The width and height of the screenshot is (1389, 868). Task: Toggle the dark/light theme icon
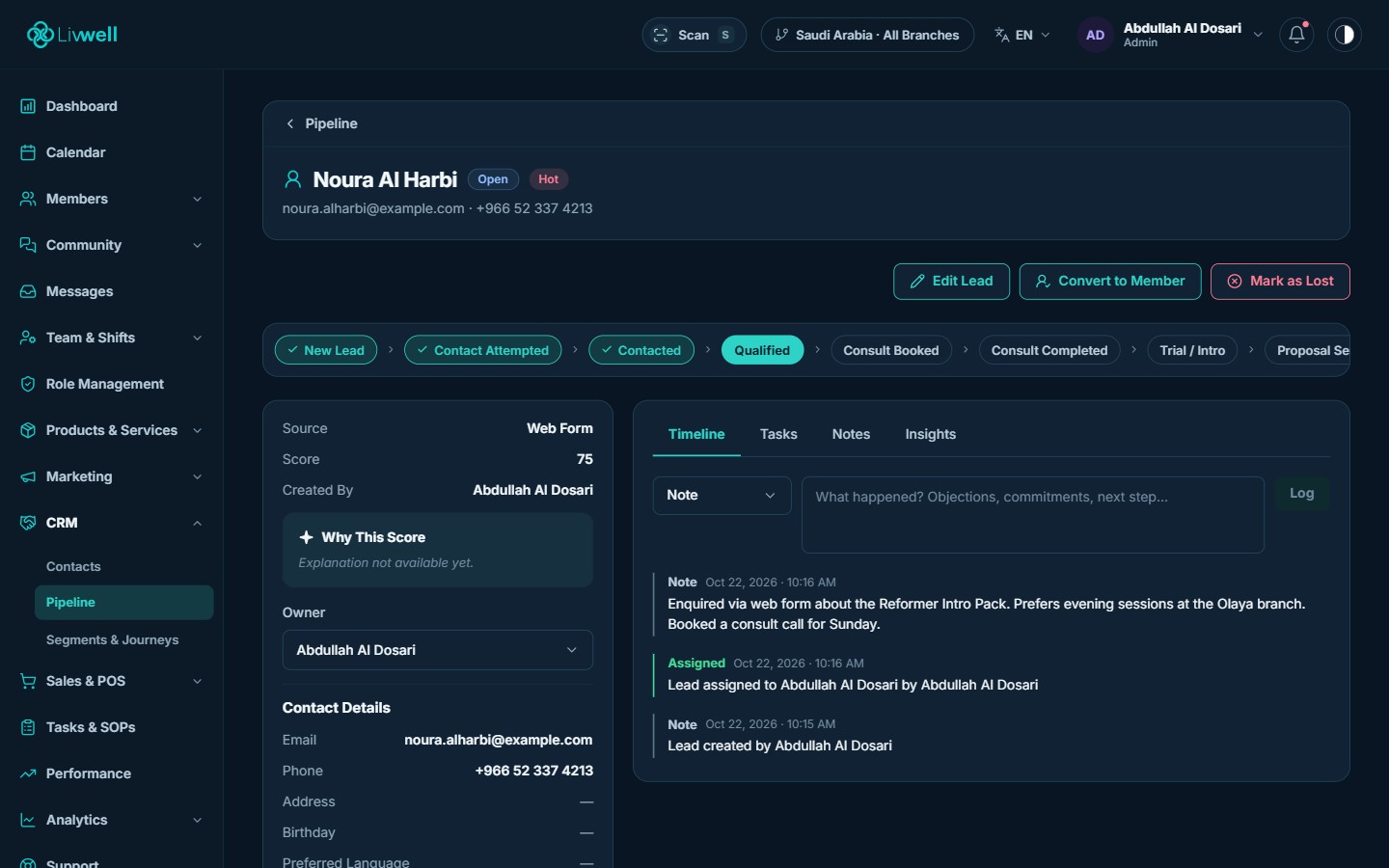pos(1345,35)
